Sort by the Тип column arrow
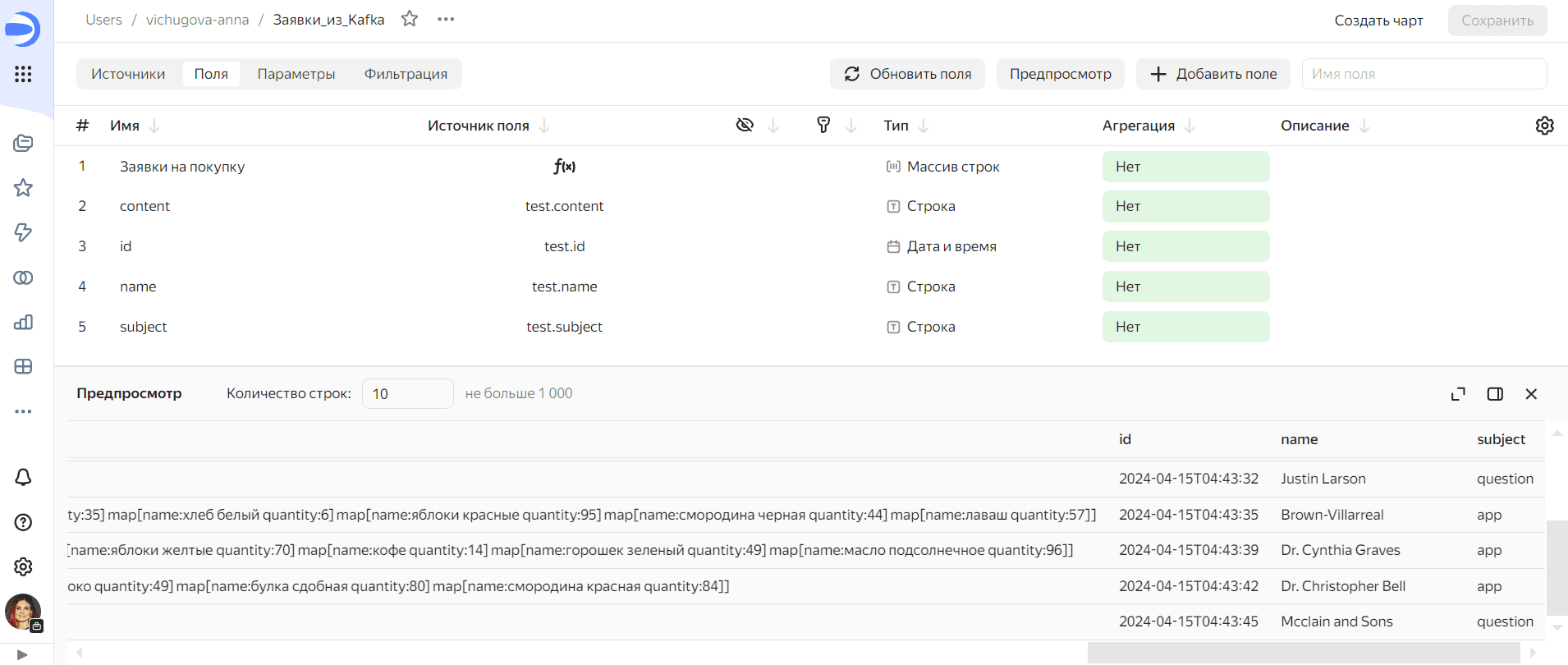 click(924, 126)
